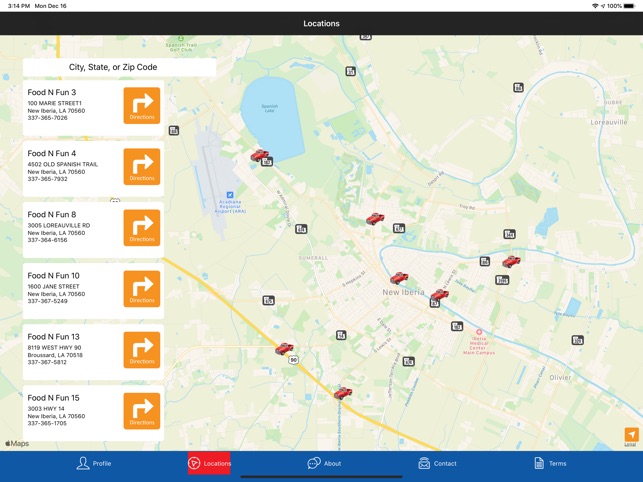Viewport: 643px width, 482px height.
Task: Select the Food N Fun 13 location card
Action: (x=93, y=352)
